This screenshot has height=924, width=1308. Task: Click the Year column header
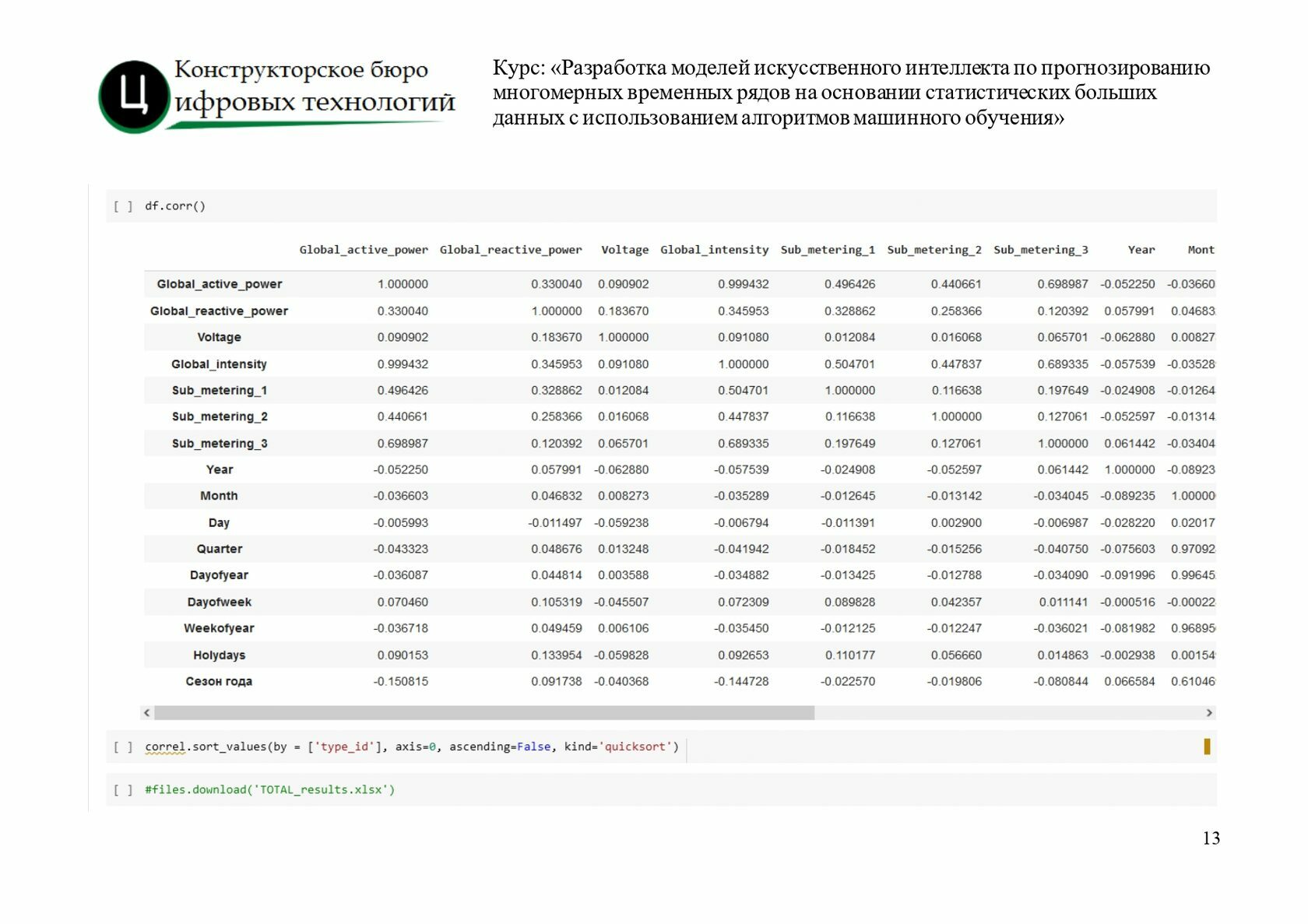click(x=1141, y=250)
